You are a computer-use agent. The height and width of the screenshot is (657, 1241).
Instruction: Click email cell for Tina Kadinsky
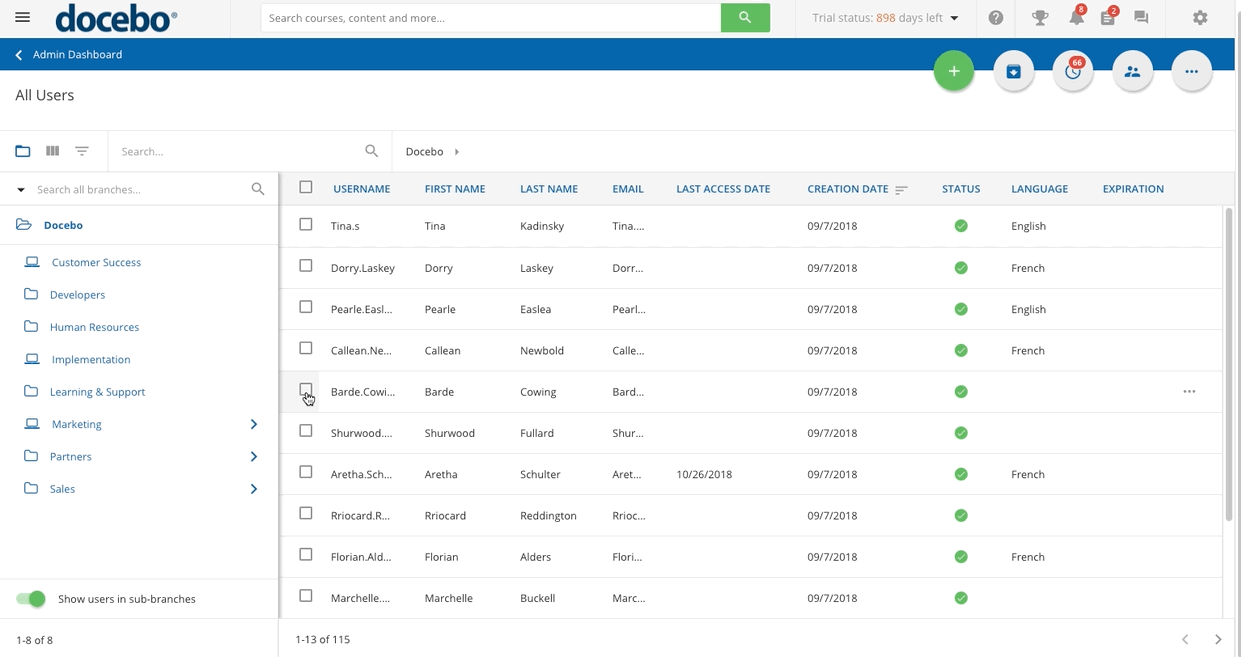click(628, 226)
